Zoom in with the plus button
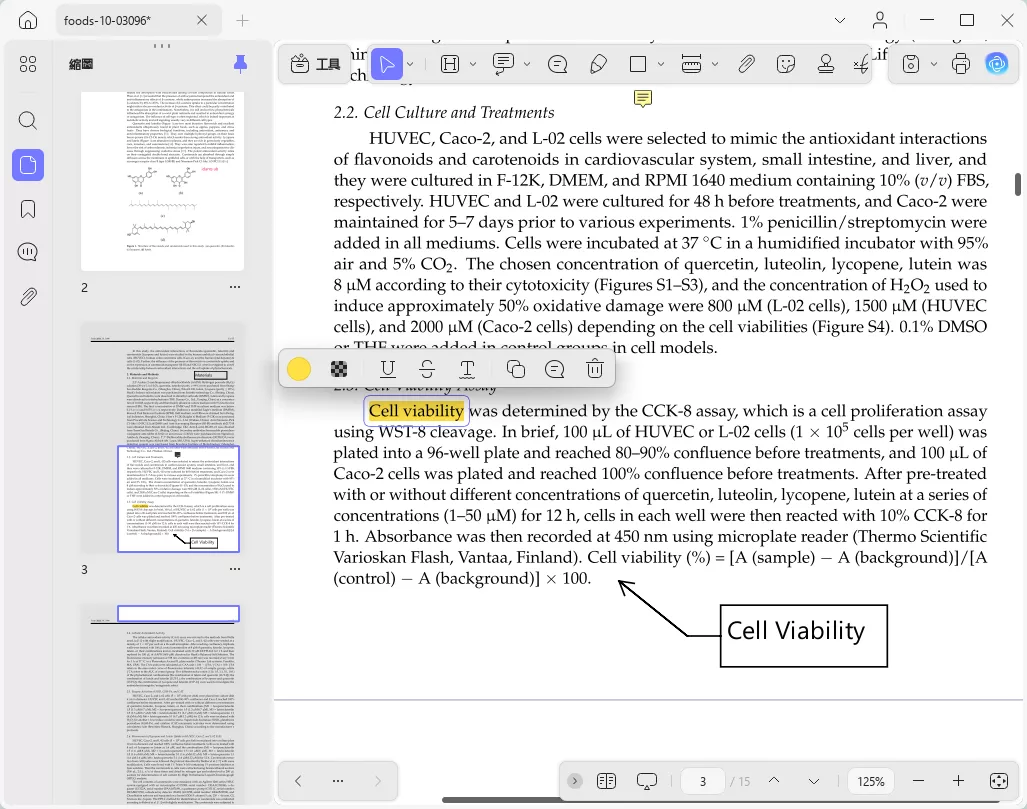This screenshot has height=809, width=1027. [x=958, y=781]
